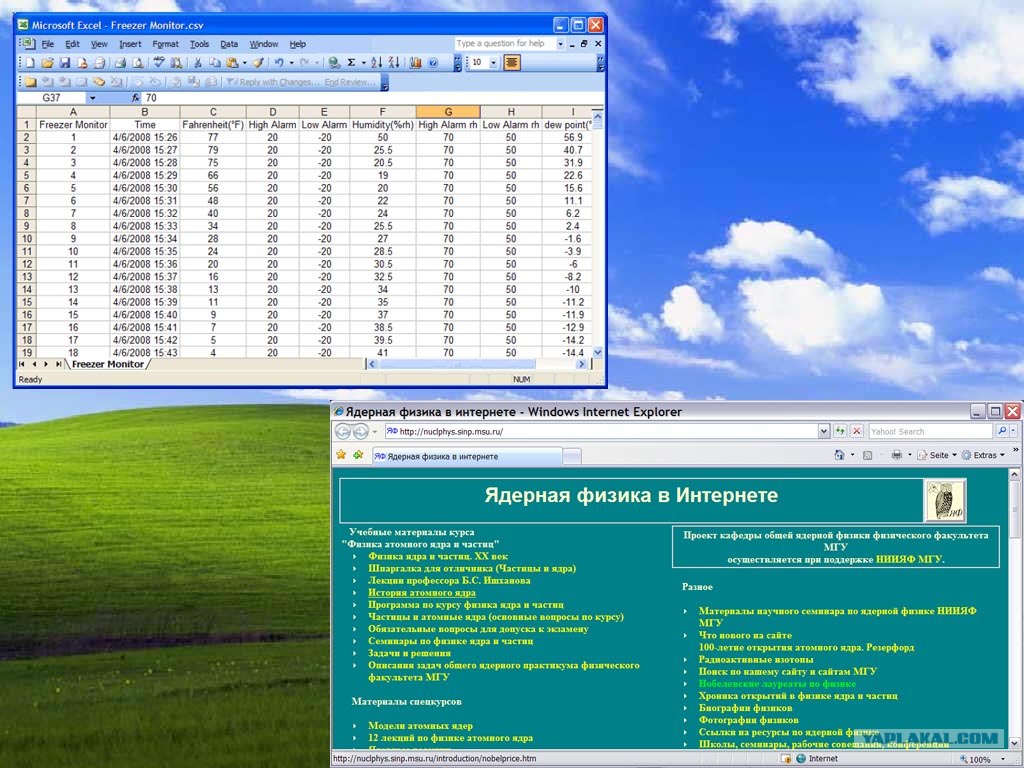Sort Descending with Z-A icon
This screenshot has width=1024, height=768.
(x=394, y=63)
